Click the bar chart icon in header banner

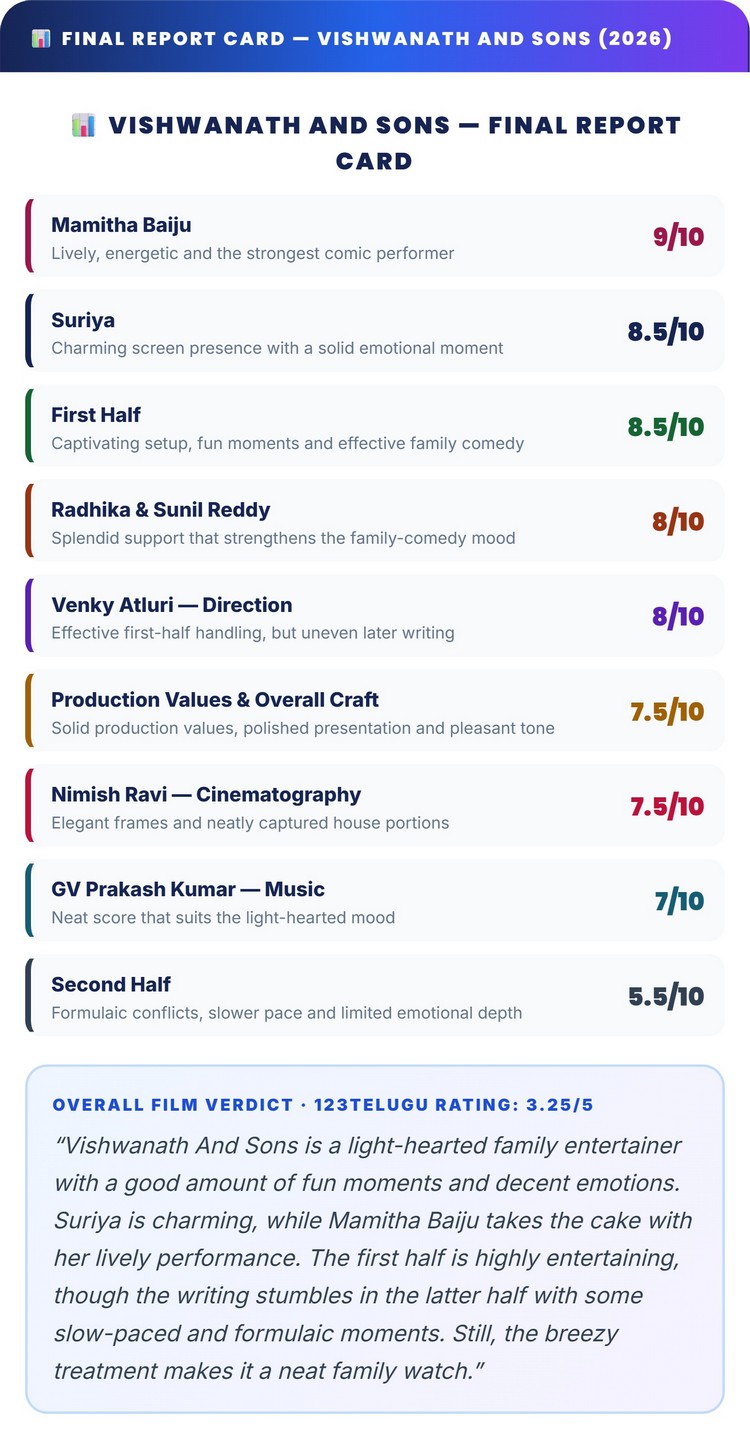pos(41,38)
